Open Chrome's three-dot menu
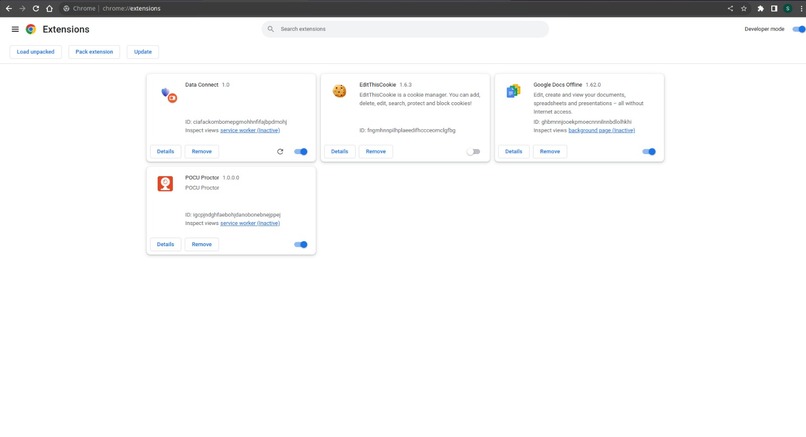 tap(801, 8)
